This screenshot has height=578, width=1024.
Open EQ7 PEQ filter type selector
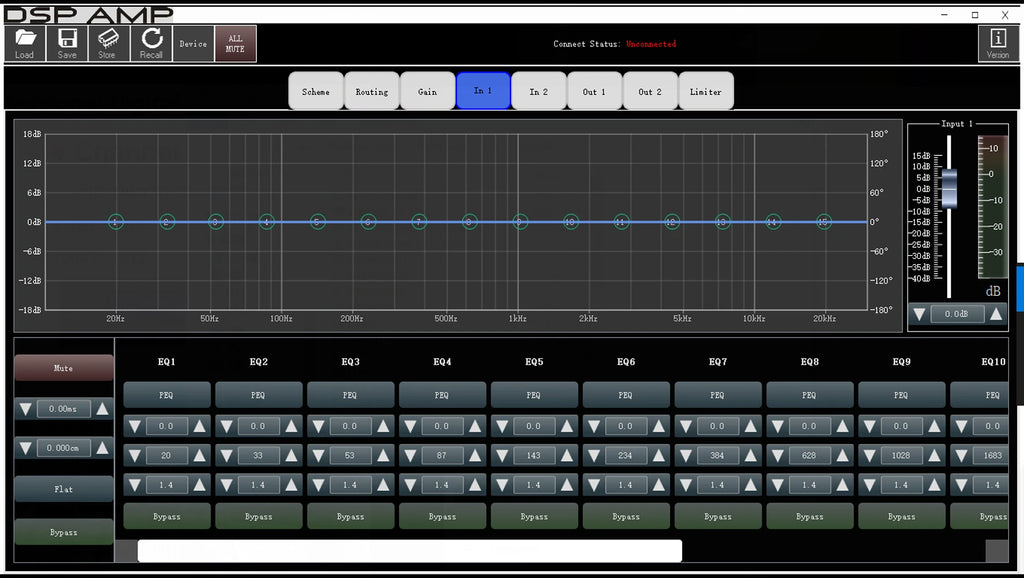pyautogui.click(x=718, y=394)
